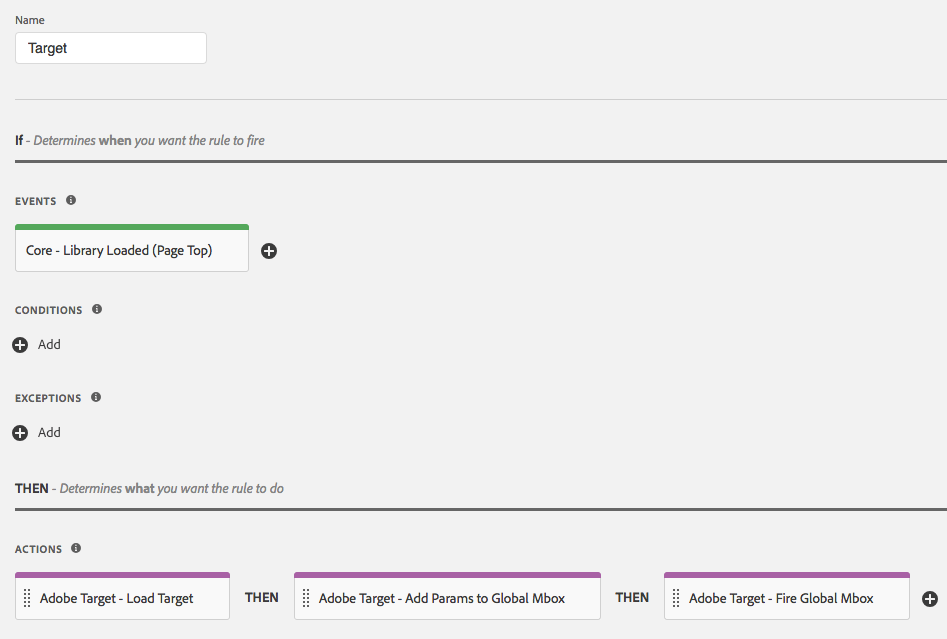This screenshot has width=947, height=639.
Task: Open Core - Library Loaded (Page Top) event
Action: pyautogui.click(x=132, y=250)
